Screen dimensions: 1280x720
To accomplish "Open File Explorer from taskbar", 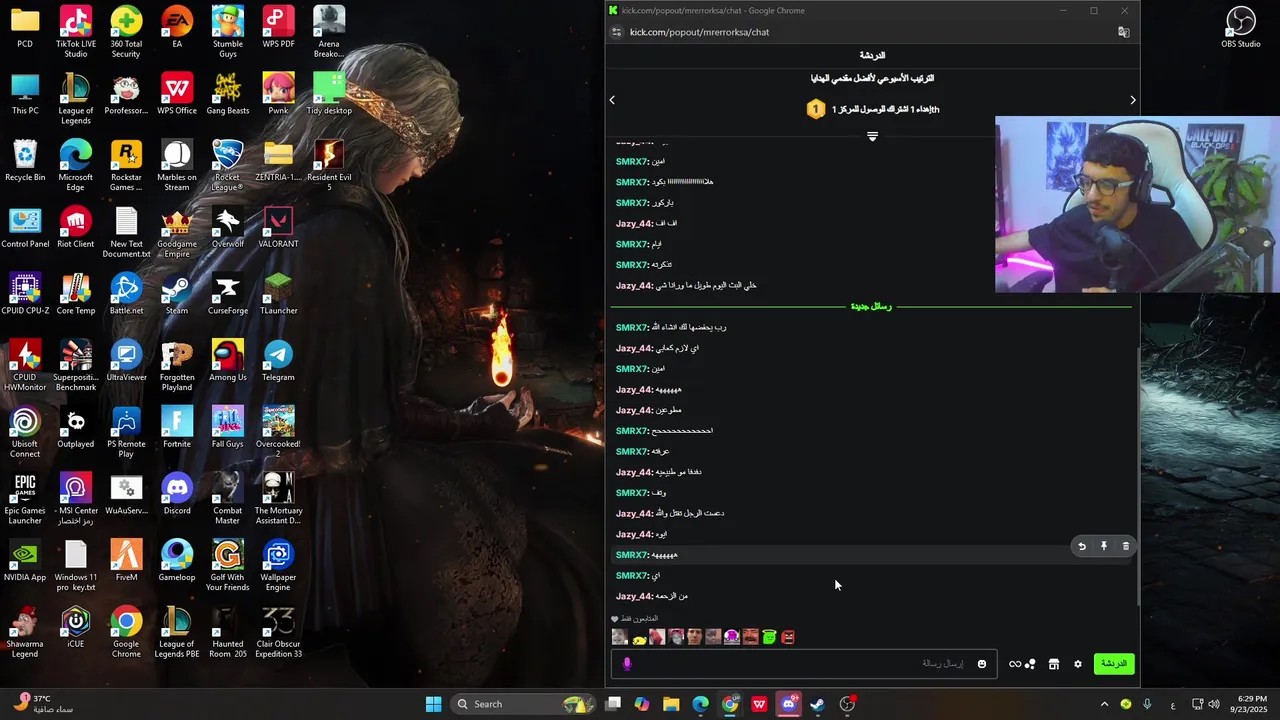I will (671, 704).
